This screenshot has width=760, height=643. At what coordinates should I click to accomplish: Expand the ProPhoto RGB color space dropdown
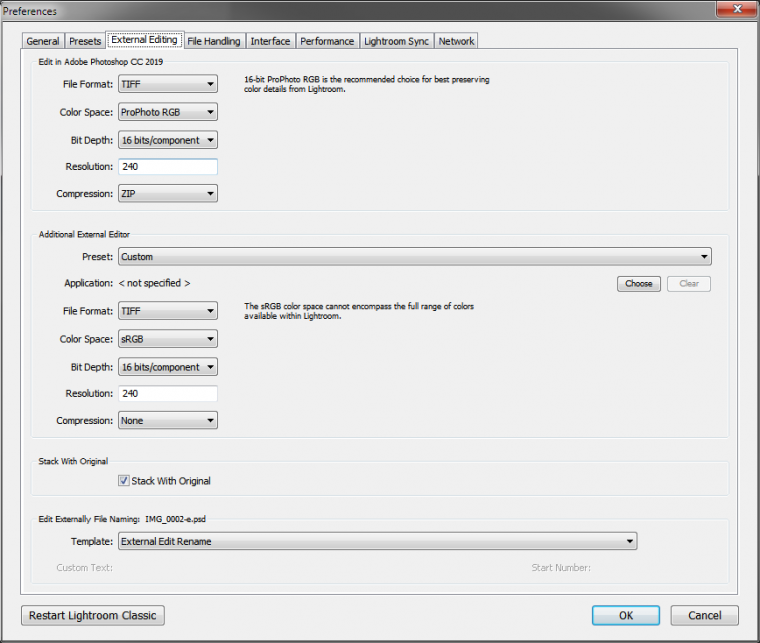tap(168, 113)
